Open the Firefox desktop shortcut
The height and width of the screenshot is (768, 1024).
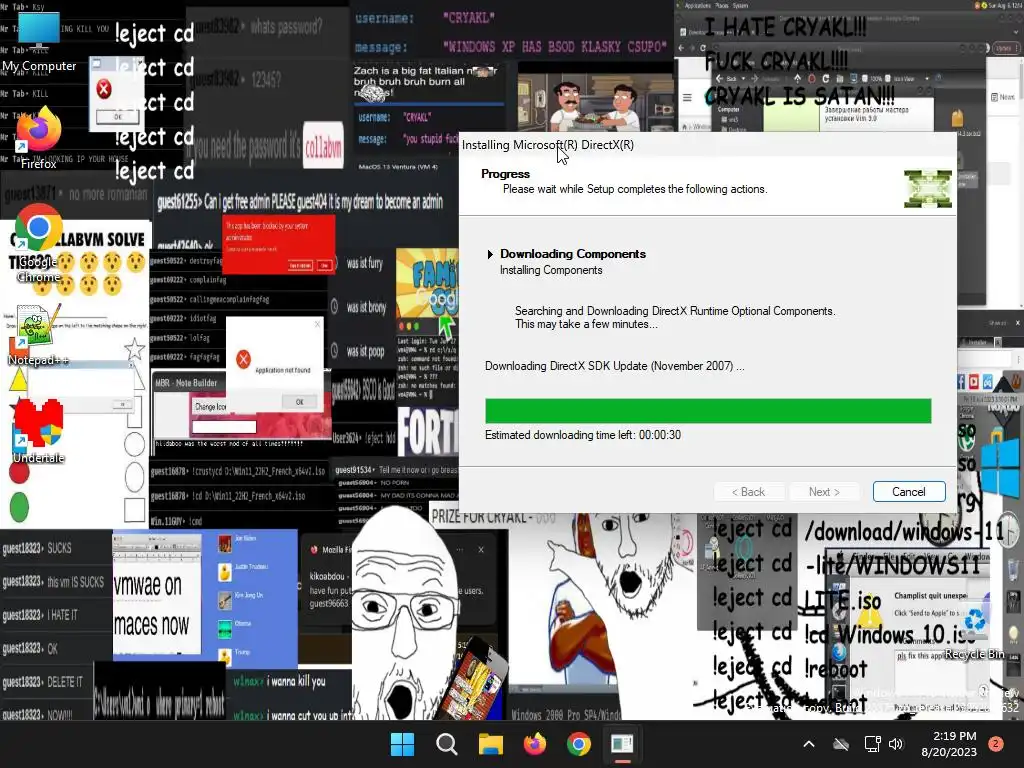[38, 138]
